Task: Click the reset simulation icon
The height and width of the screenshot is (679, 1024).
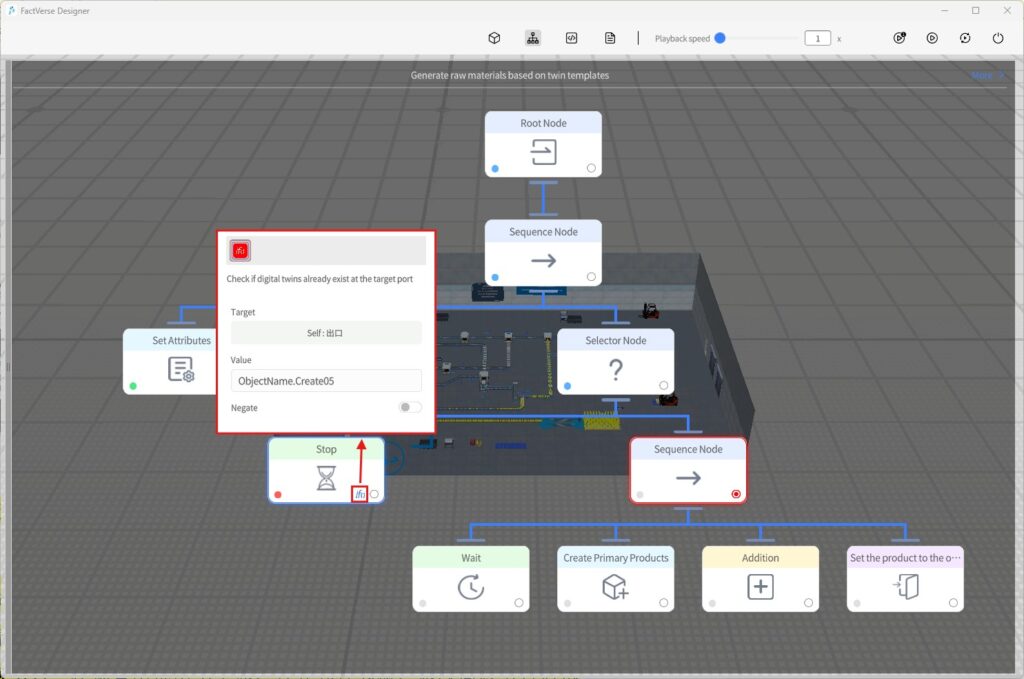Action: [965, 38]
